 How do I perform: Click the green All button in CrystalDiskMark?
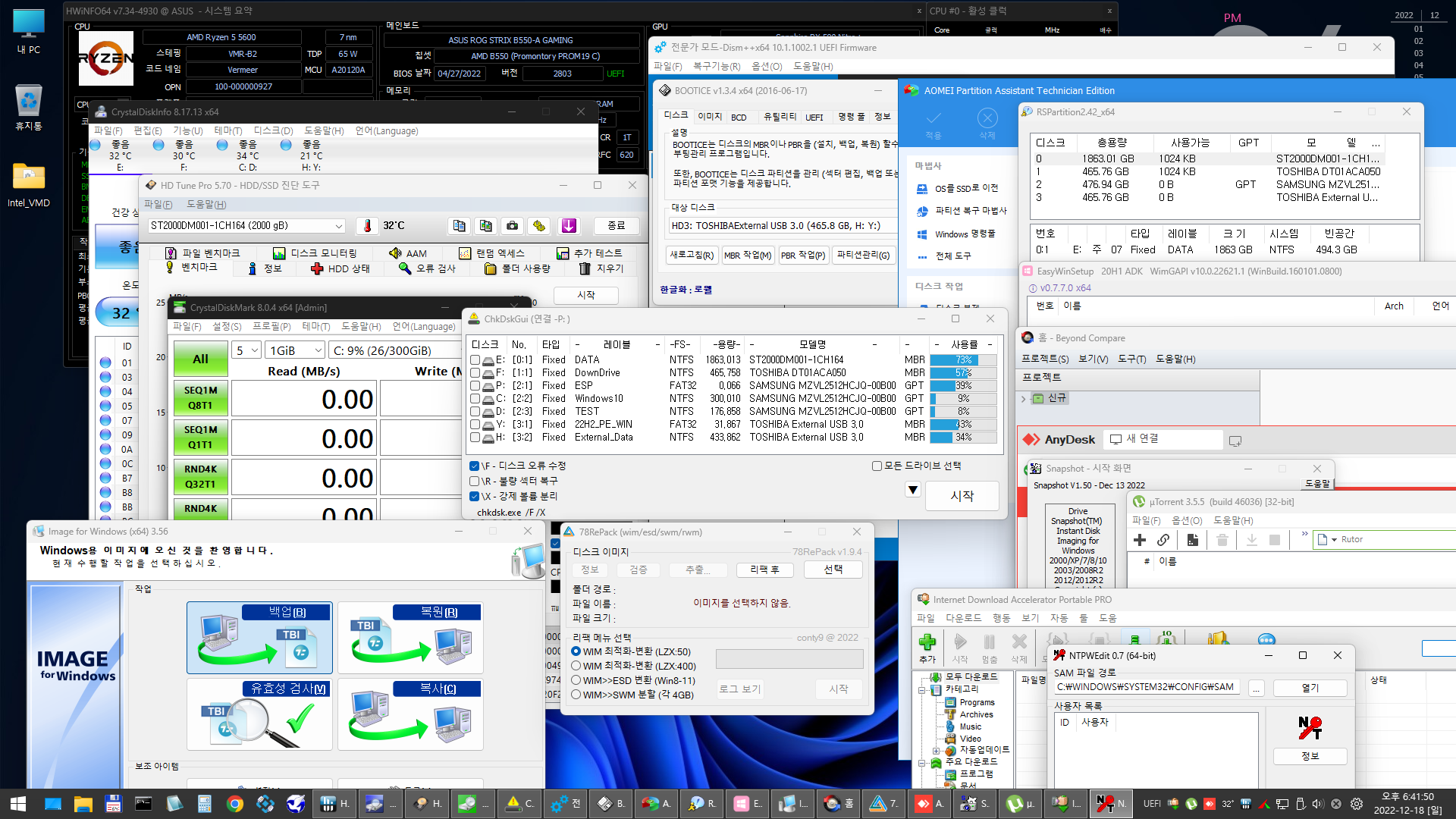click(x=200, y=359)
